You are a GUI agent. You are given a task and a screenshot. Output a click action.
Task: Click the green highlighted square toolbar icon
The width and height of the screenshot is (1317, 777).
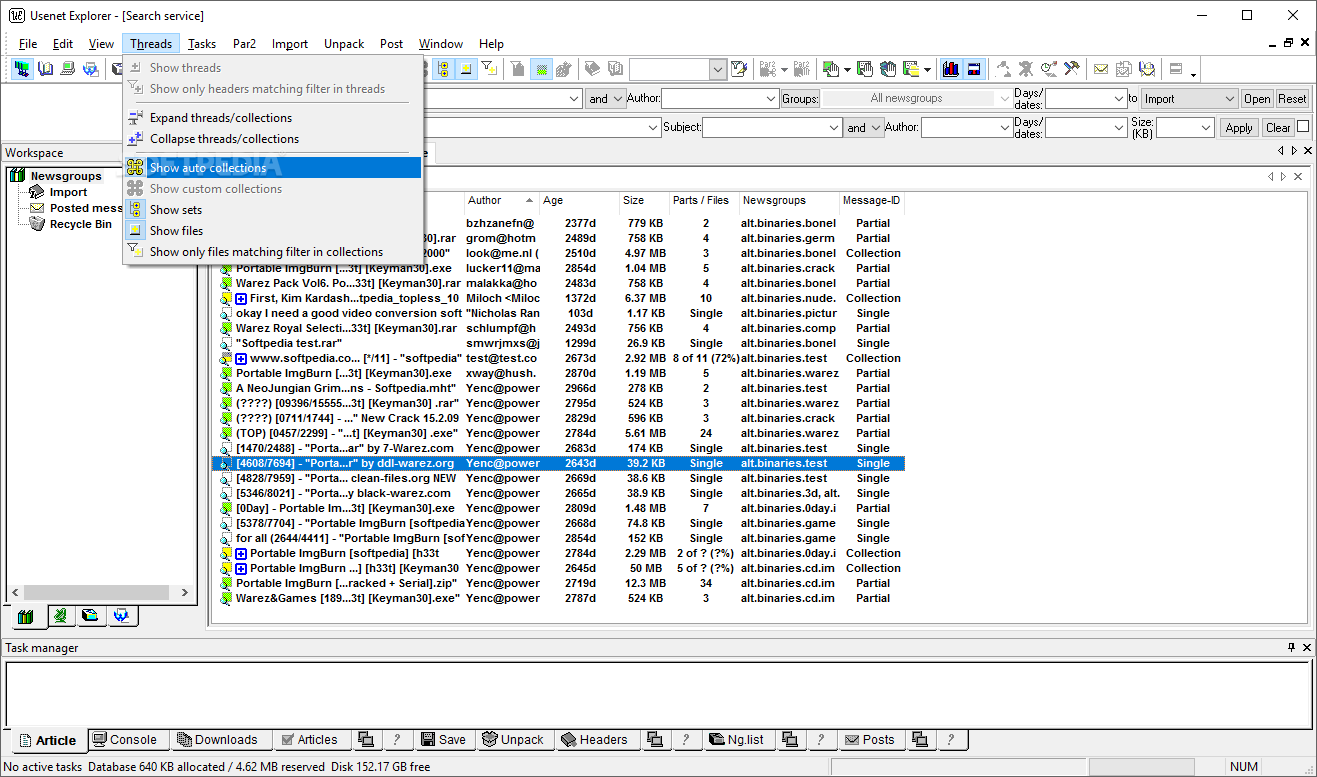pos(541,69)
